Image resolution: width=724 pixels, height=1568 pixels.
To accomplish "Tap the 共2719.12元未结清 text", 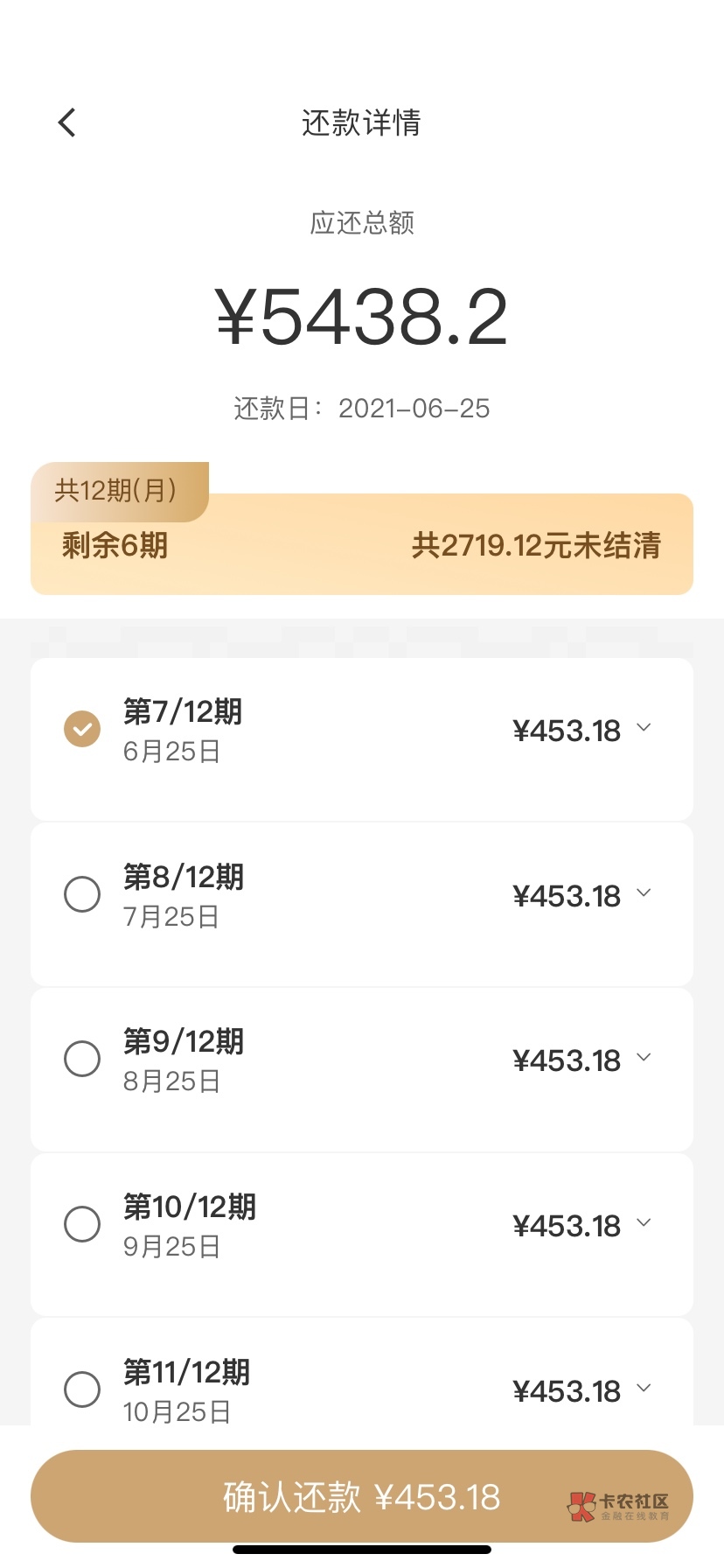I will (x=536, y=546).
